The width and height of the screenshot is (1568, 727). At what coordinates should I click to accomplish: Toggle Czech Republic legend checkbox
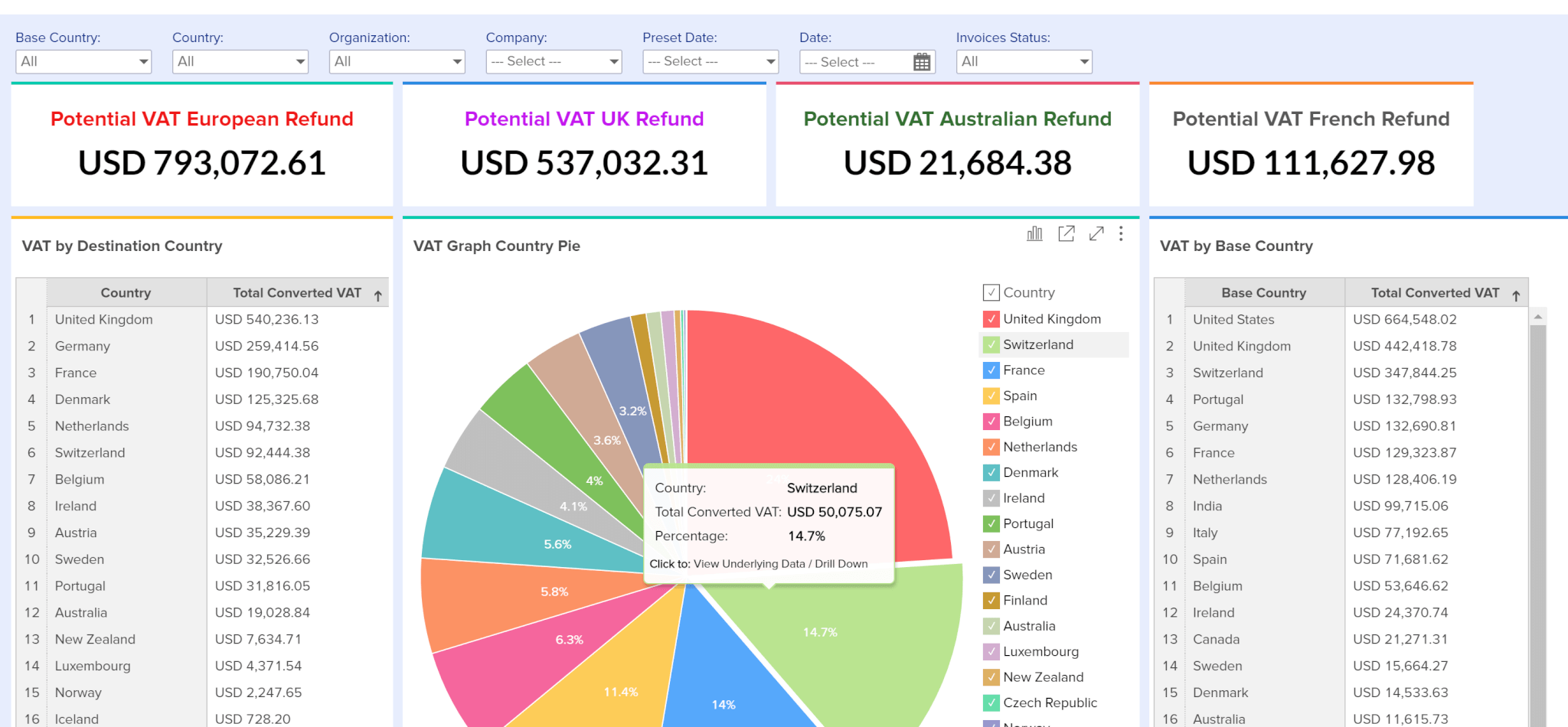[x=991, y=702]
